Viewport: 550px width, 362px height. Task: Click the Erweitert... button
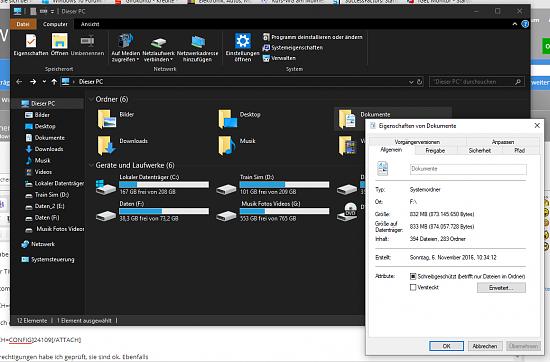click(501, 288)
